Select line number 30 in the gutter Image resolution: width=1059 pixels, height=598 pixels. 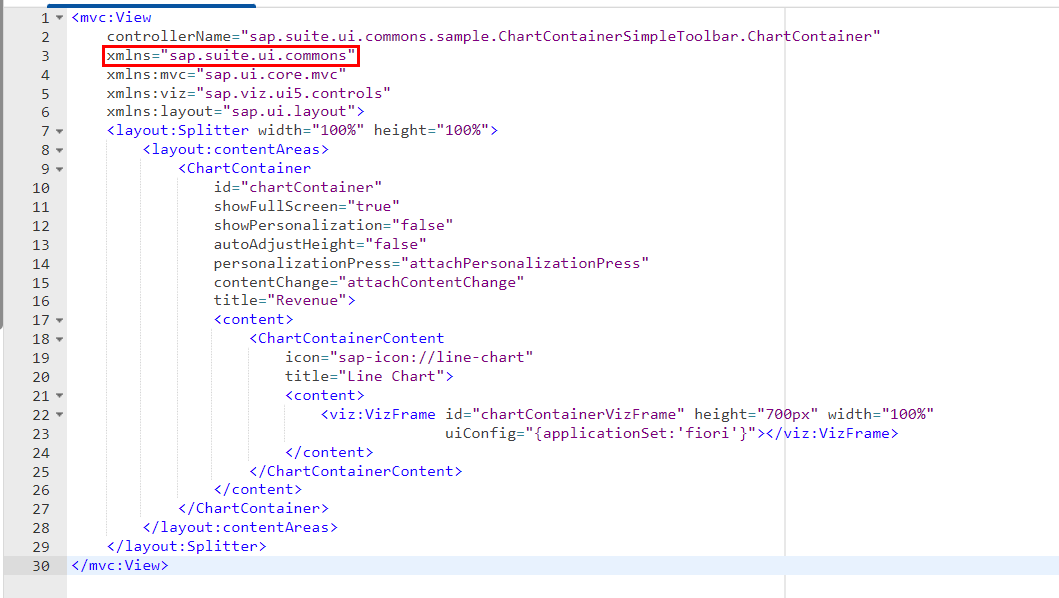pyautogui.click(x=41, y=566)
